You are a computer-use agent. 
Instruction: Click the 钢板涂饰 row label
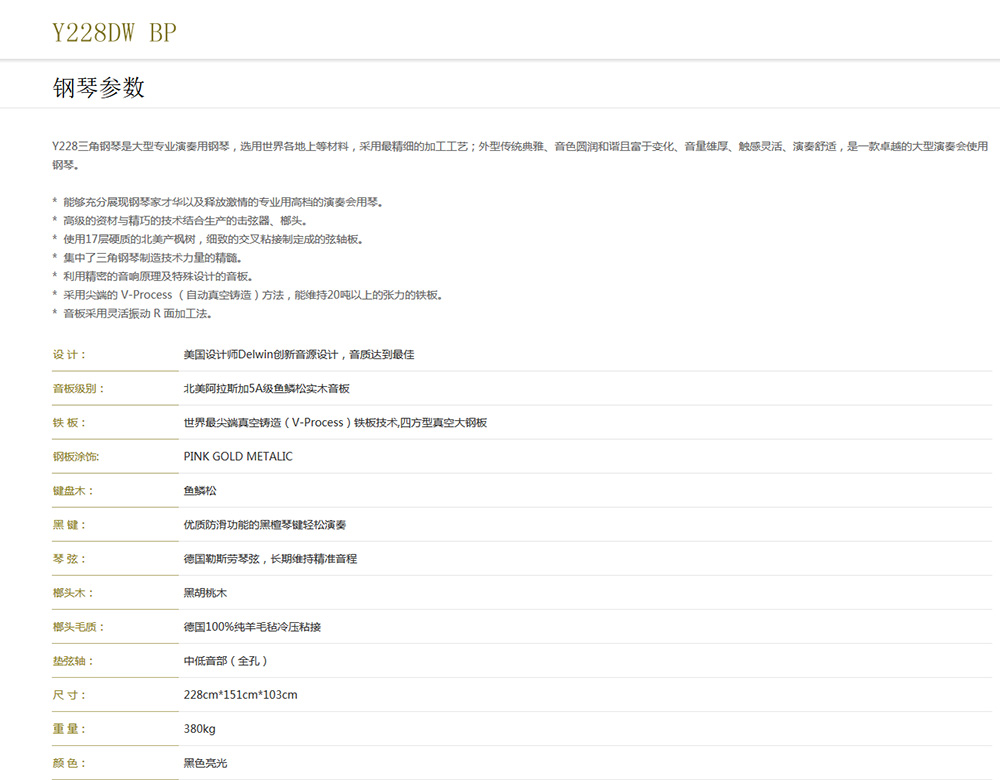pos(76,457)
